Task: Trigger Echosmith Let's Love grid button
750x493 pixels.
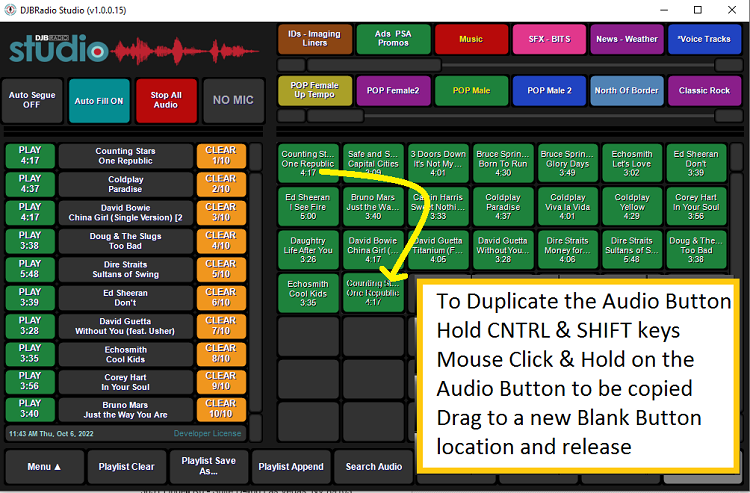Action: click(x=632, y=164)
